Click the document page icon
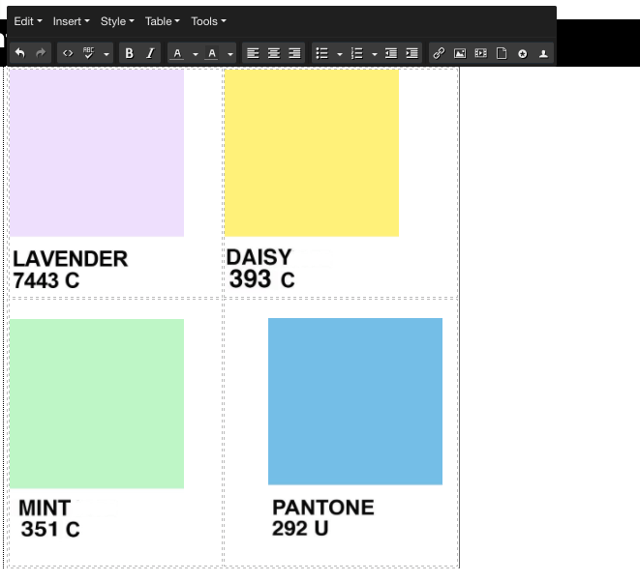Image resolution: width=640 pixels, height=582 pixels. point(502,53)
